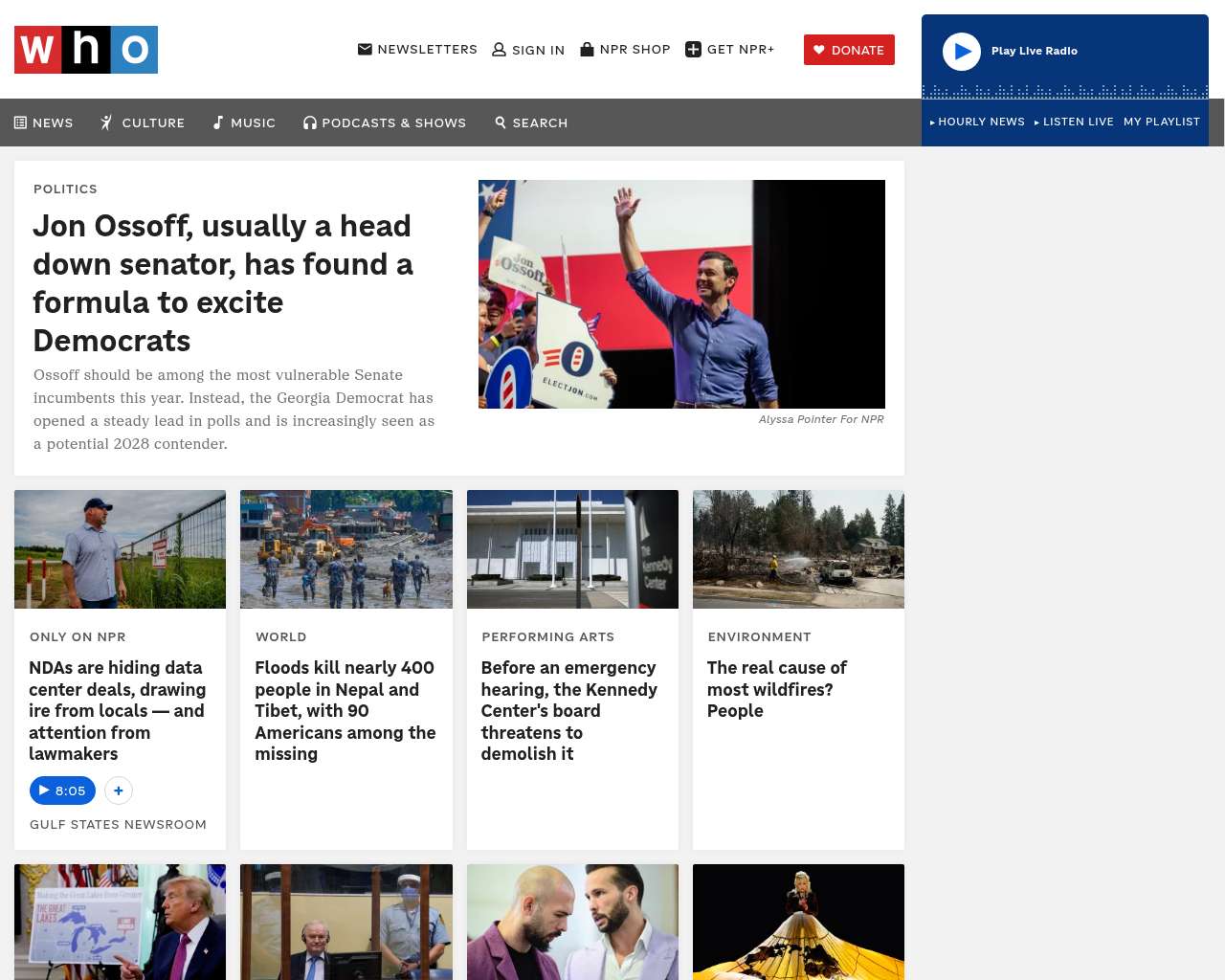Open the NDAs data center deals headline
1225x980 pixels.
pyautogui.click(x=118, y=710)
